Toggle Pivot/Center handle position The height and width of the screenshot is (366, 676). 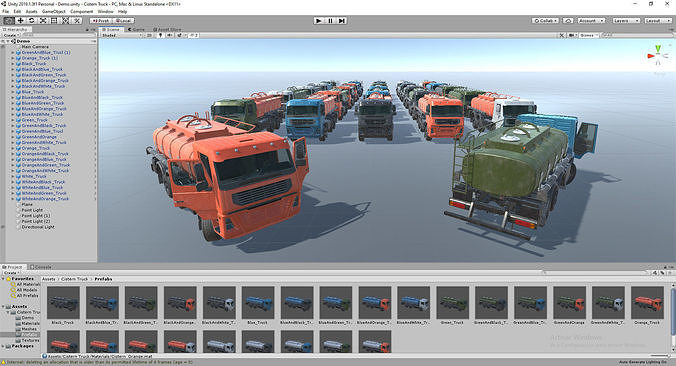pos(101,20)
